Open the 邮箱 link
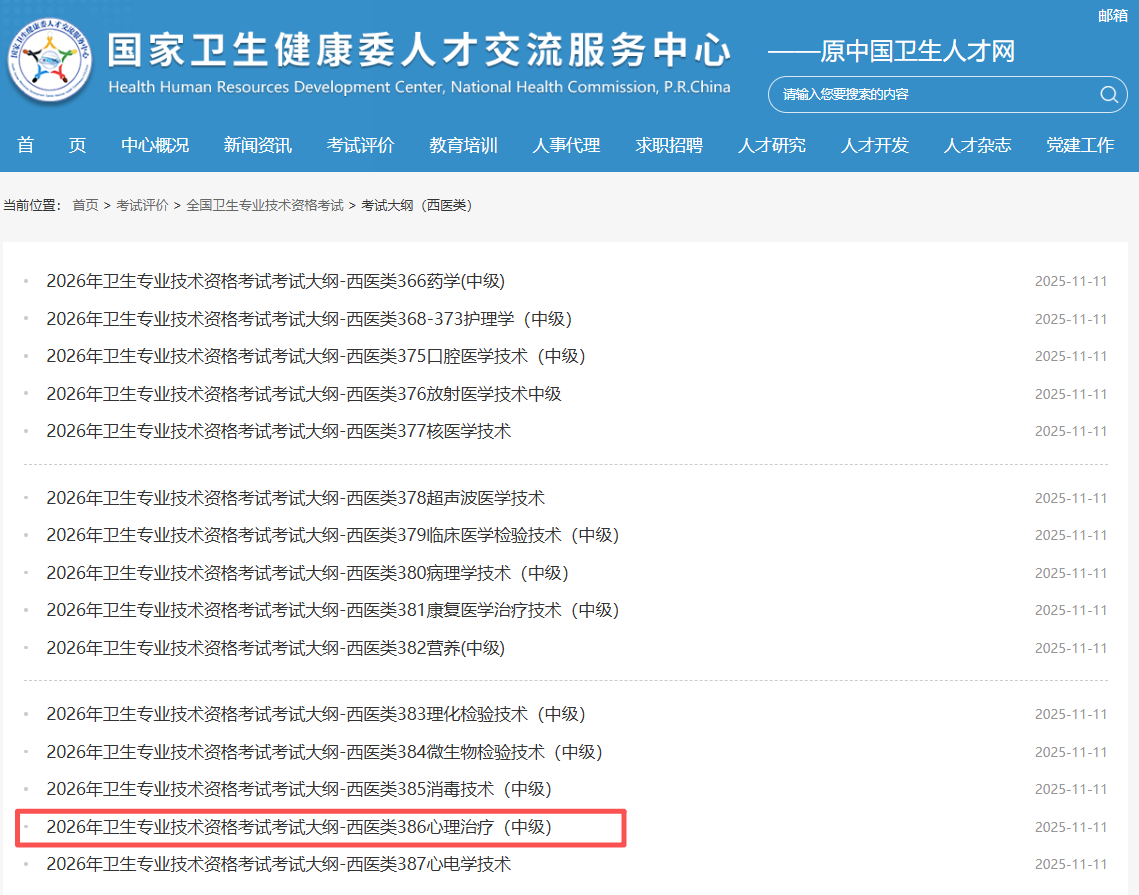1139x895 pixels. pos(1112,15)
